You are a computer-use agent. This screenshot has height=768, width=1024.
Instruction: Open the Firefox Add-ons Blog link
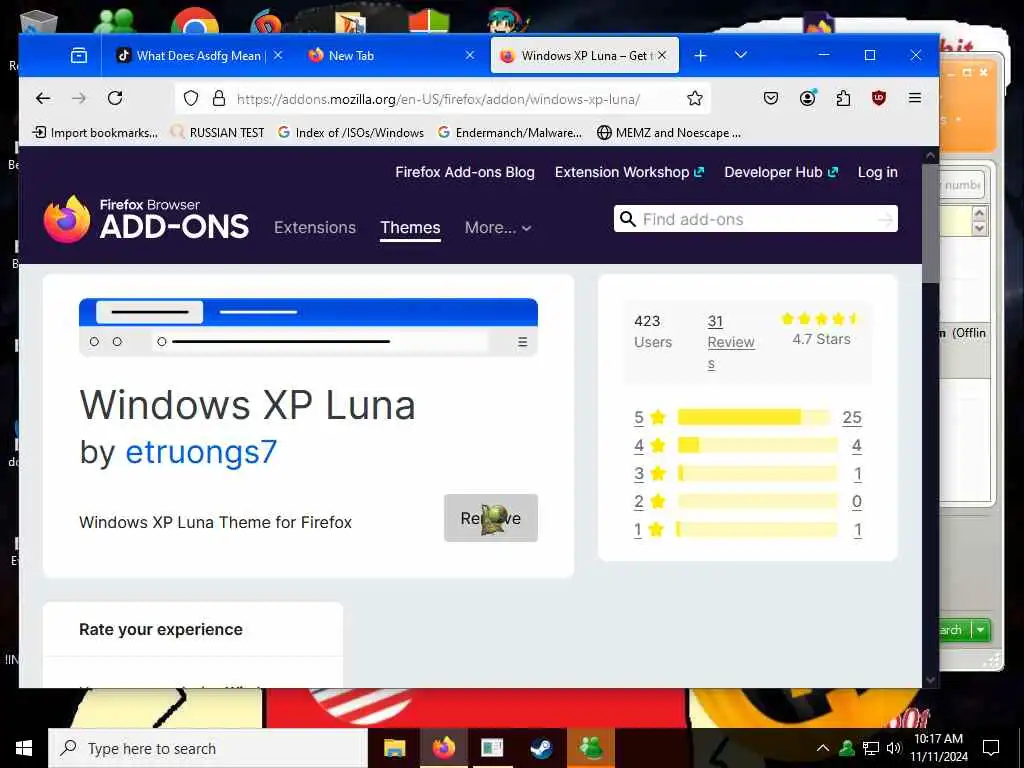click(x=465, y=172)
